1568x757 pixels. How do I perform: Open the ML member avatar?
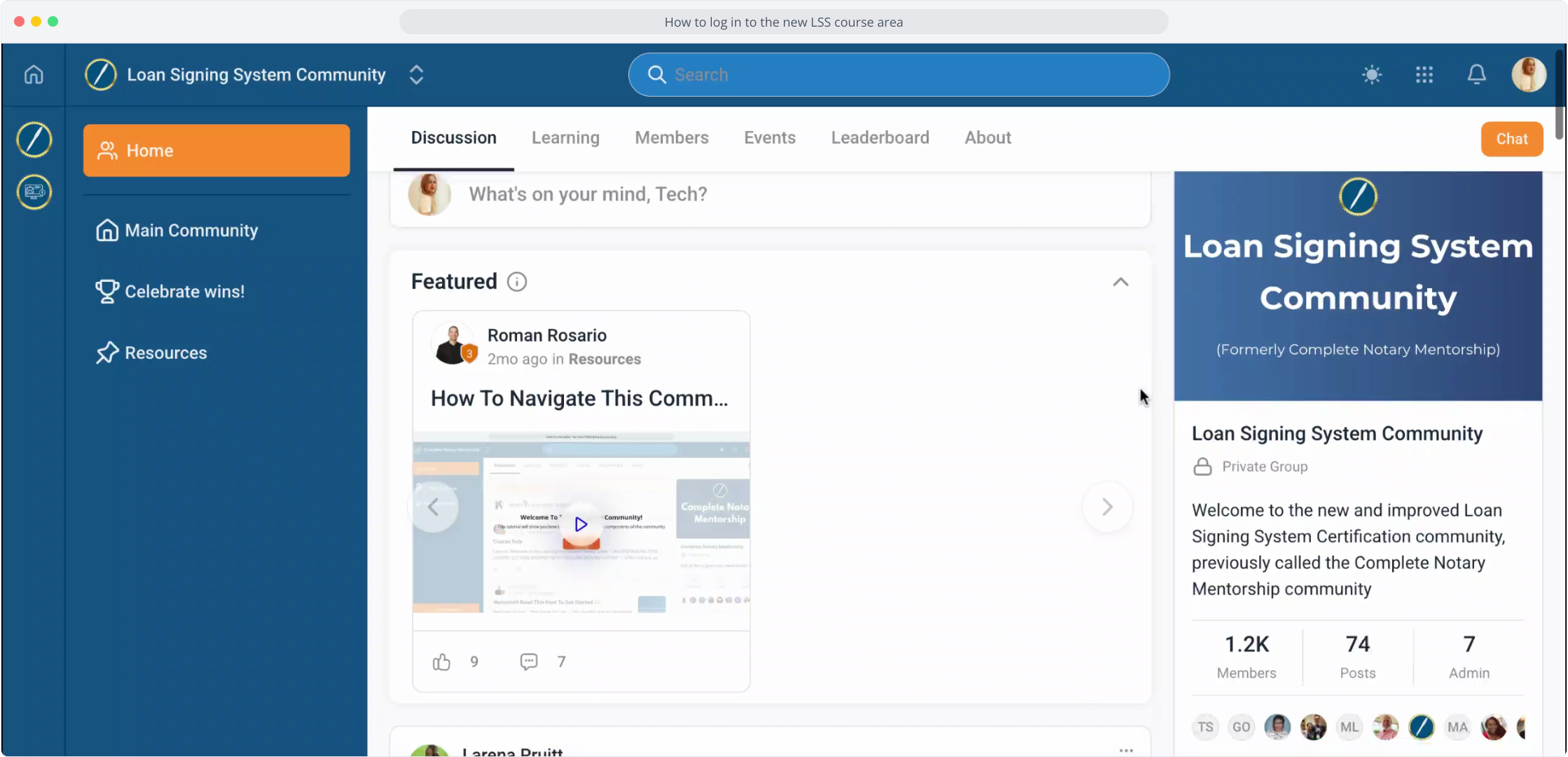(x=1349, y=728)
